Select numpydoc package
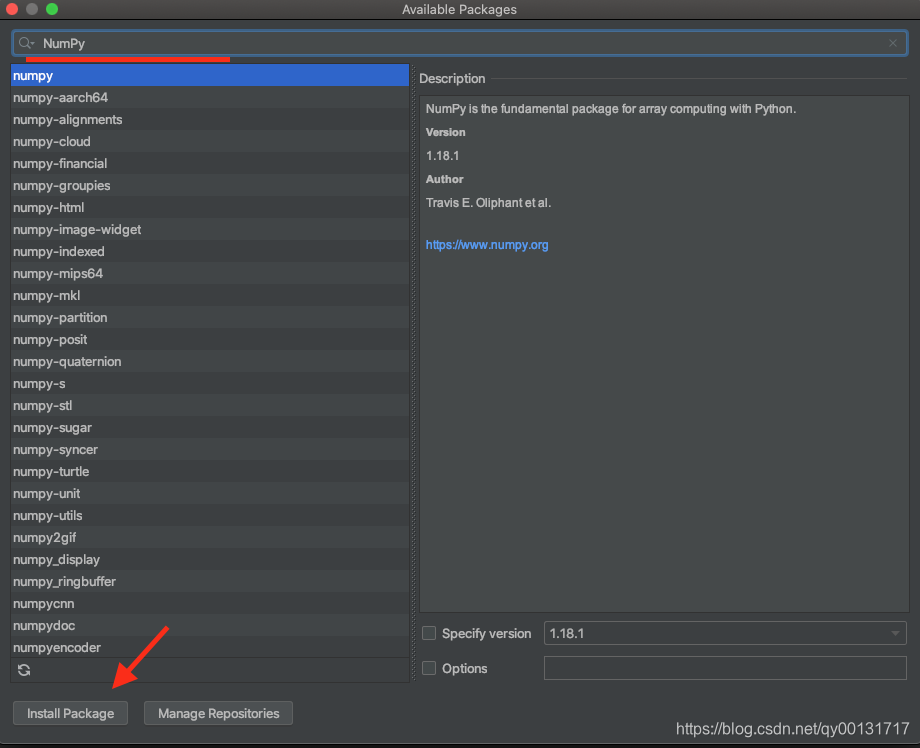Image resolution: width=920 pixels, height=748 pixels. (209, 625)
